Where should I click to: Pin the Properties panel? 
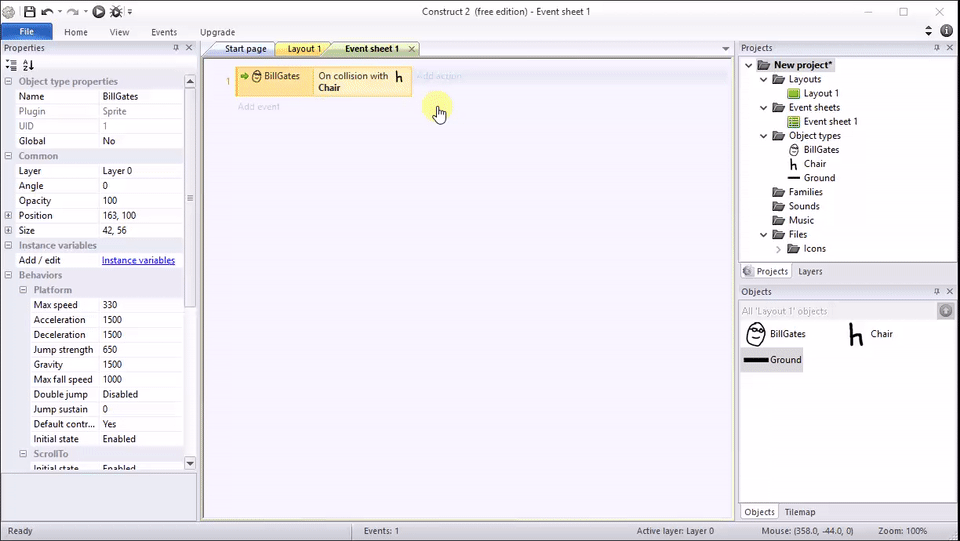pyautogui.click(x=176, y=48)
